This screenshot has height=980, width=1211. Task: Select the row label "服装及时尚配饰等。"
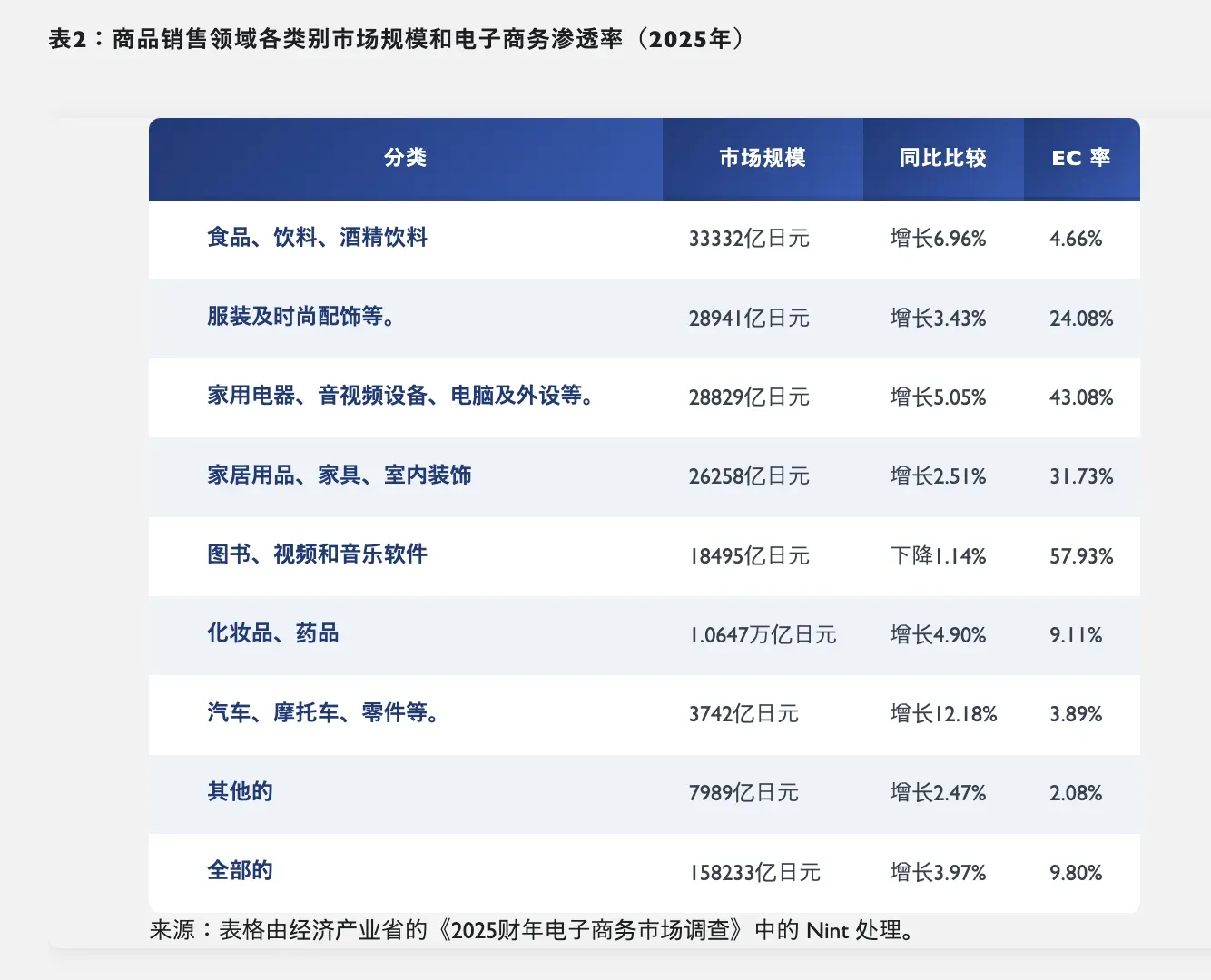[301, 317]
